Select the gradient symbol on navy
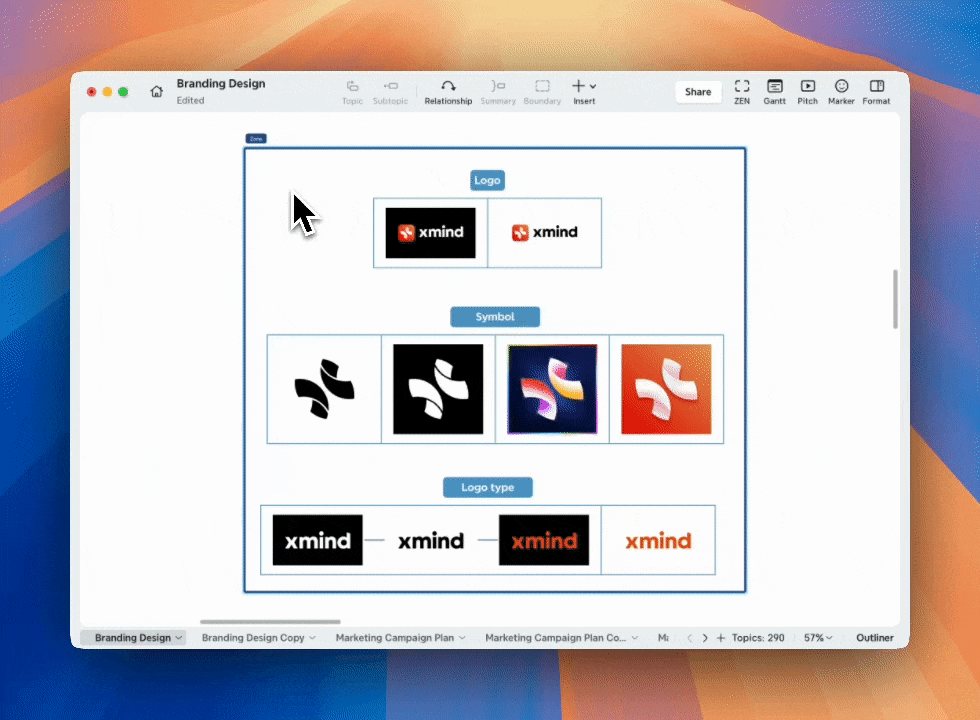 552,389
